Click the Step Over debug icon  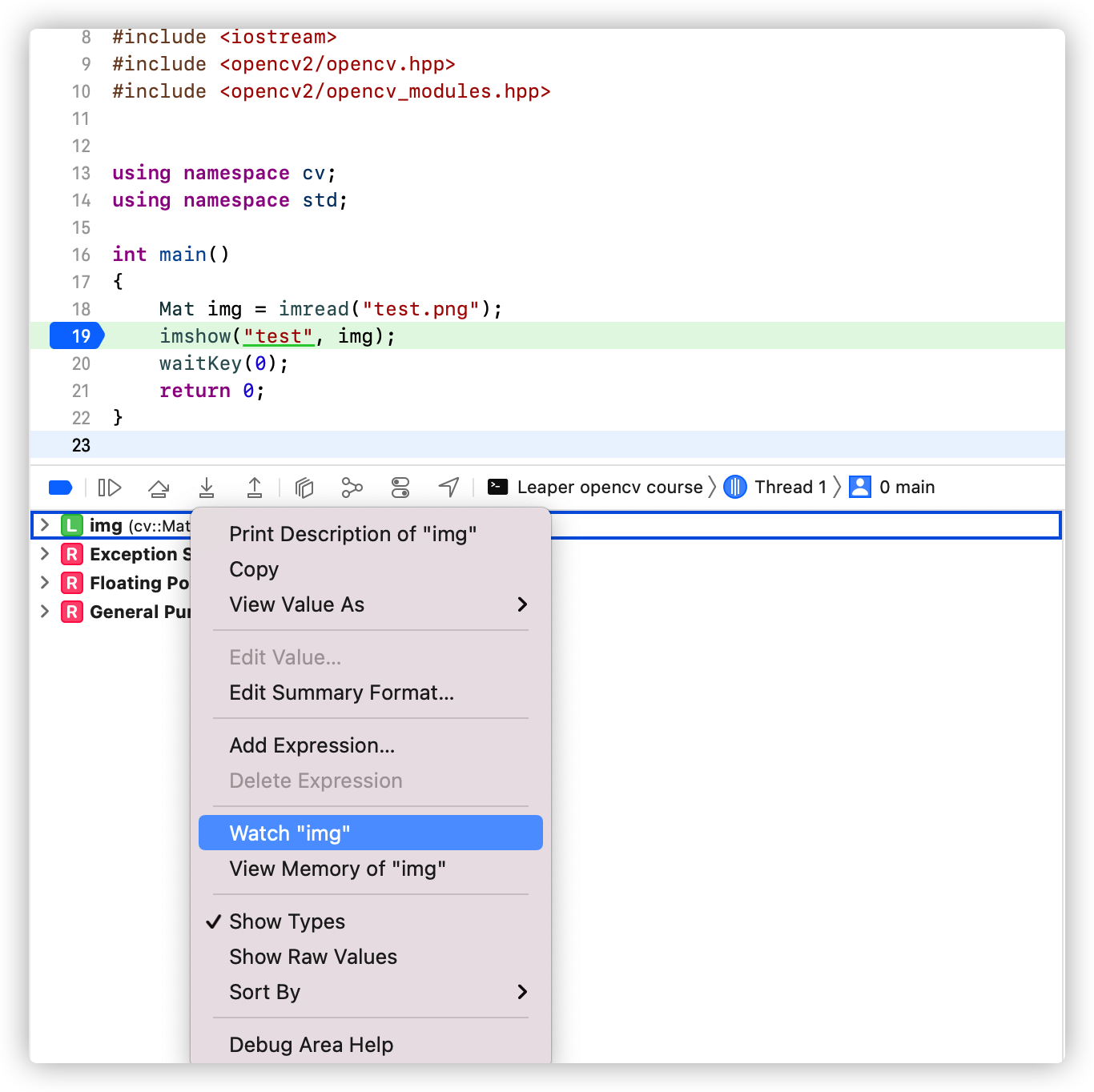[x=159, y=488]
